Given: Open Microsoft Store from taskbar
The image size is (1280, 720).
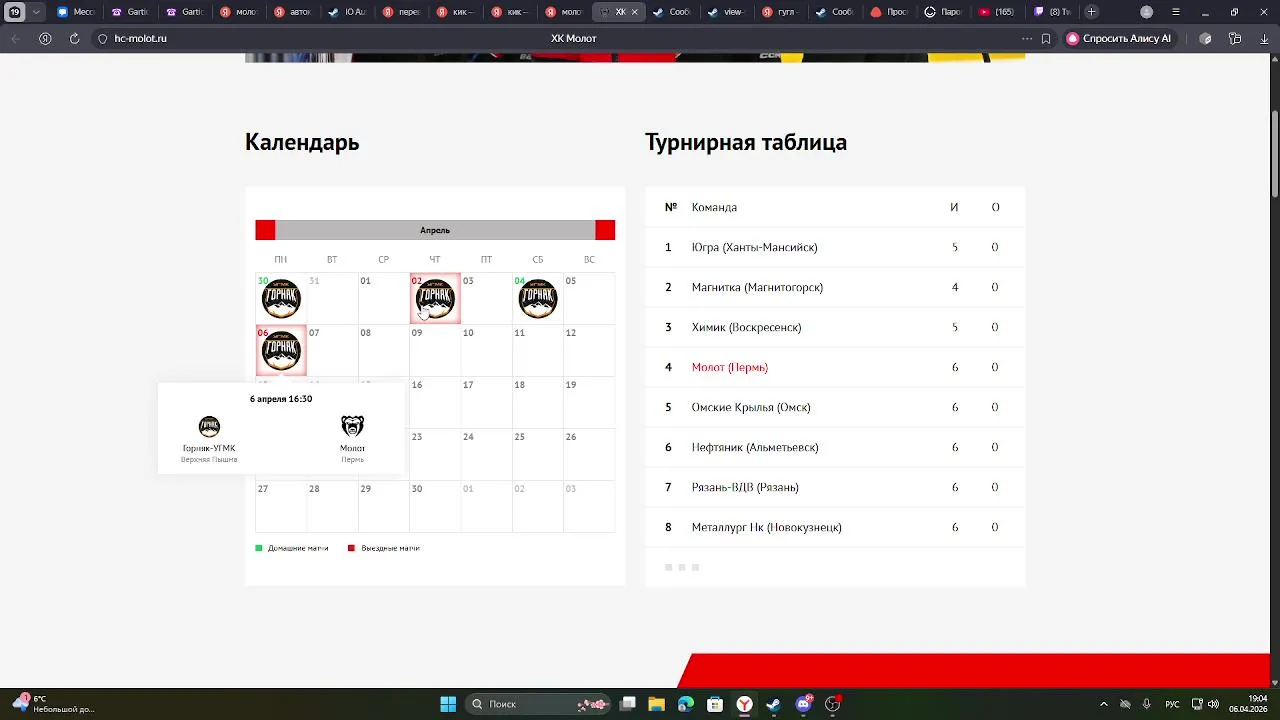Looking at the screenshot, I should click(x=715, y=704).
